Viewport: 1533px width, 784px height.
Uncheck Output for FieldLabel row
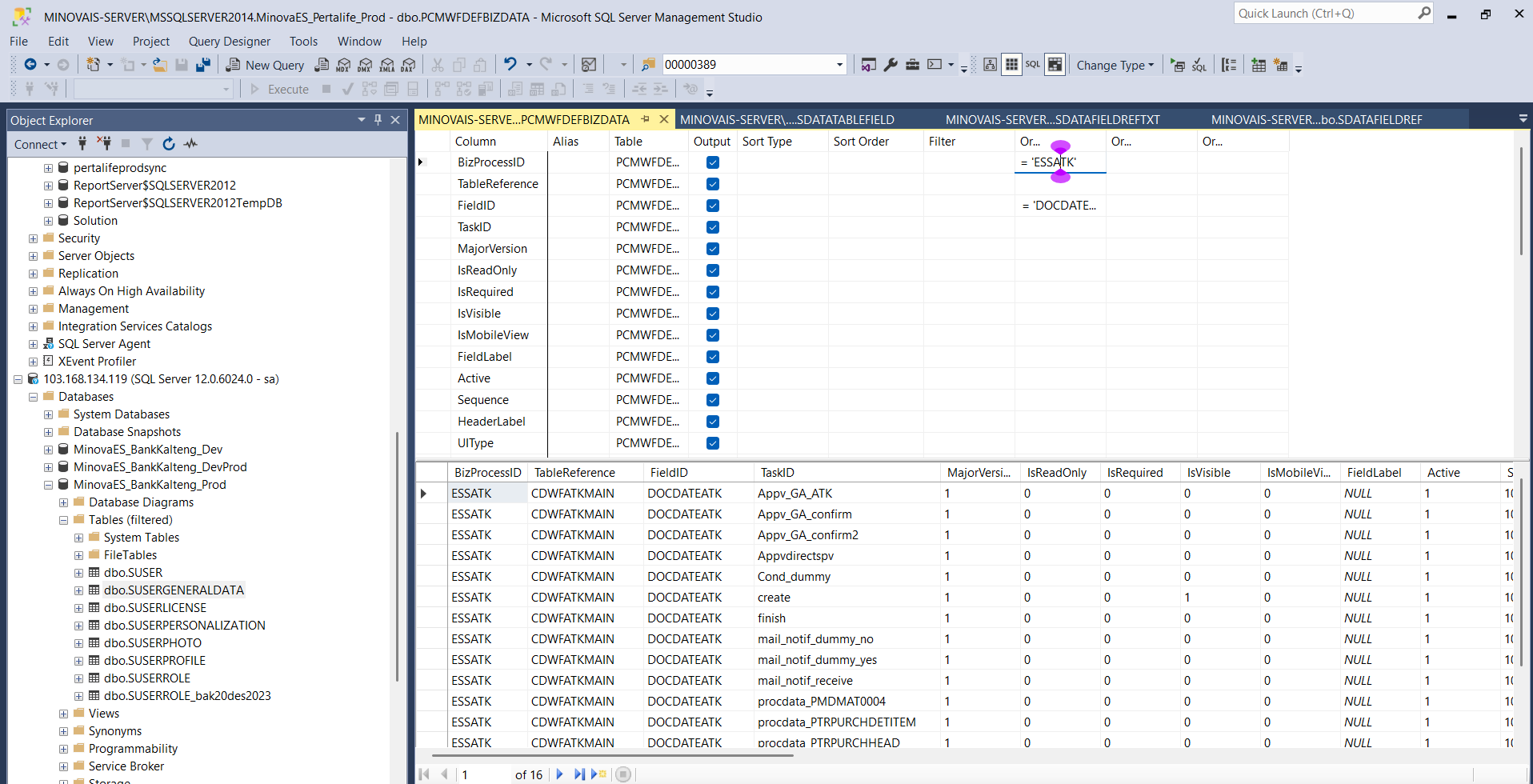pos(713,357)
